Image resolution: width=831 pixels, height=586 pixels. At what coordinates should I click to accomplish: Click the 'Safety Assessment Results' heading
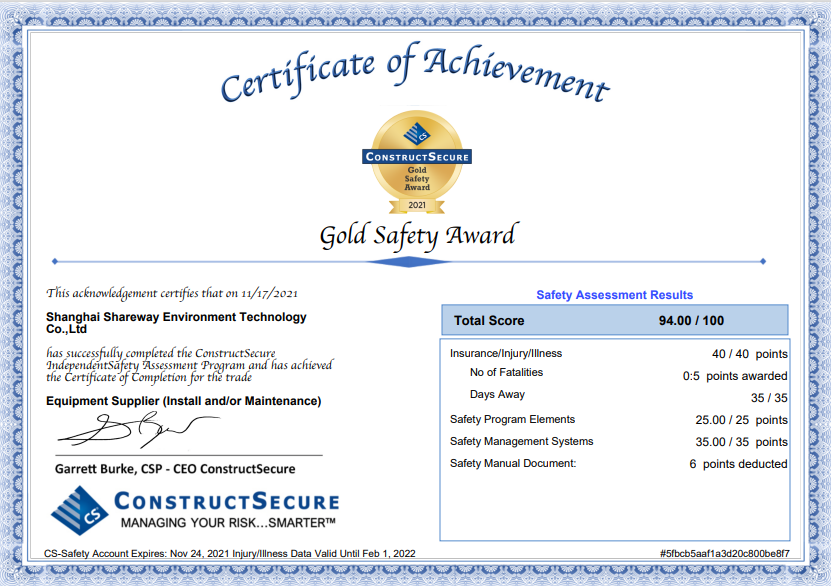614,295
